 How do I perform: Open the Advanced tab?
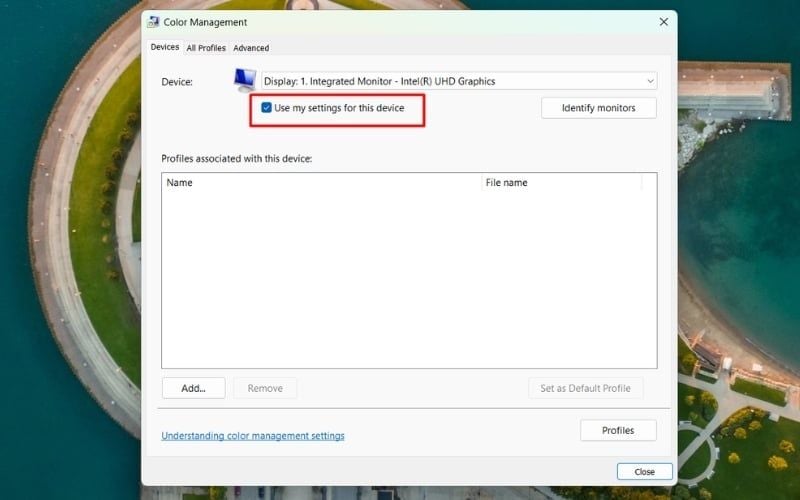(251, 48)
